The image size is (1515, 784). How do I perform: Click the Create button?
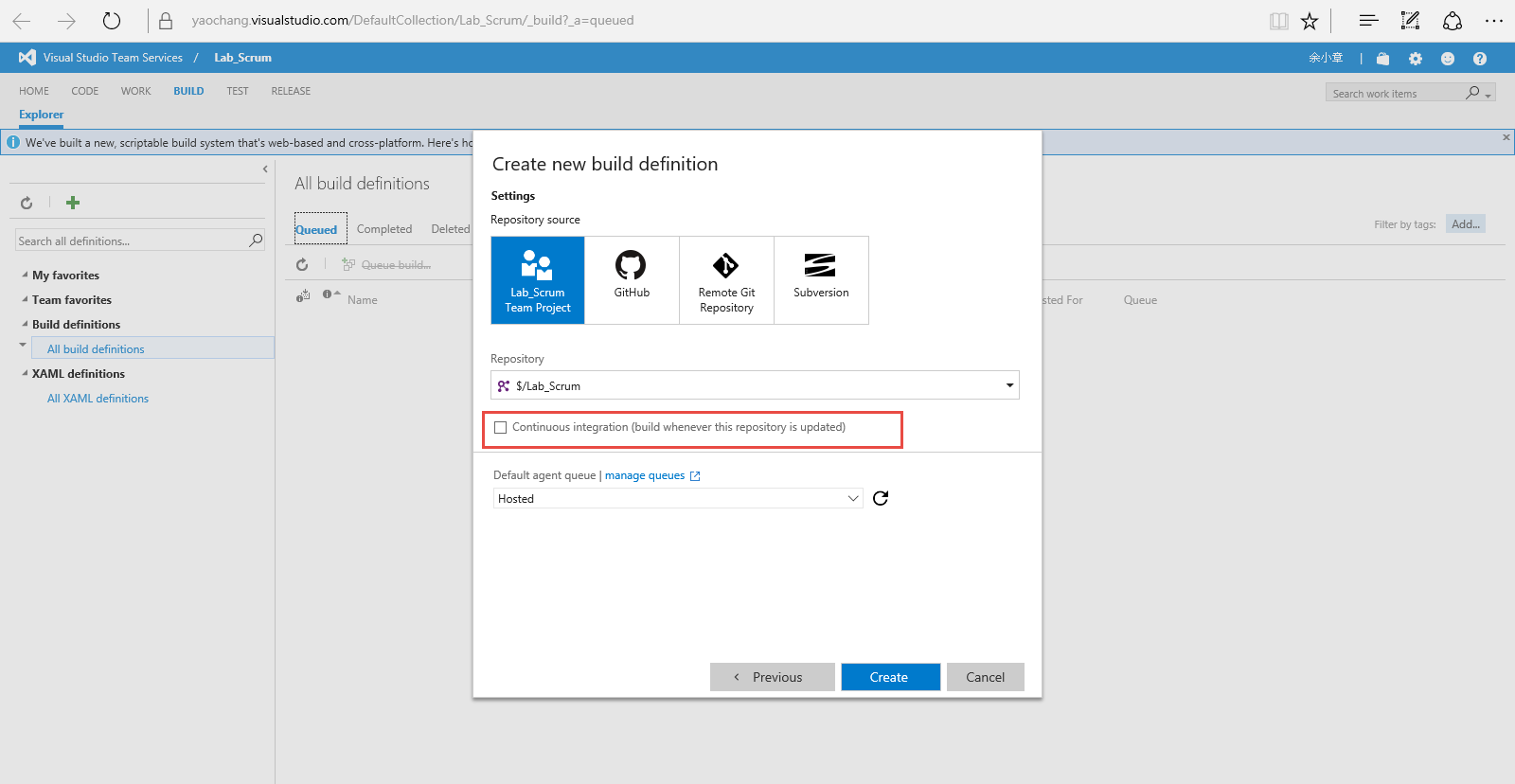(x=890, y=677)
